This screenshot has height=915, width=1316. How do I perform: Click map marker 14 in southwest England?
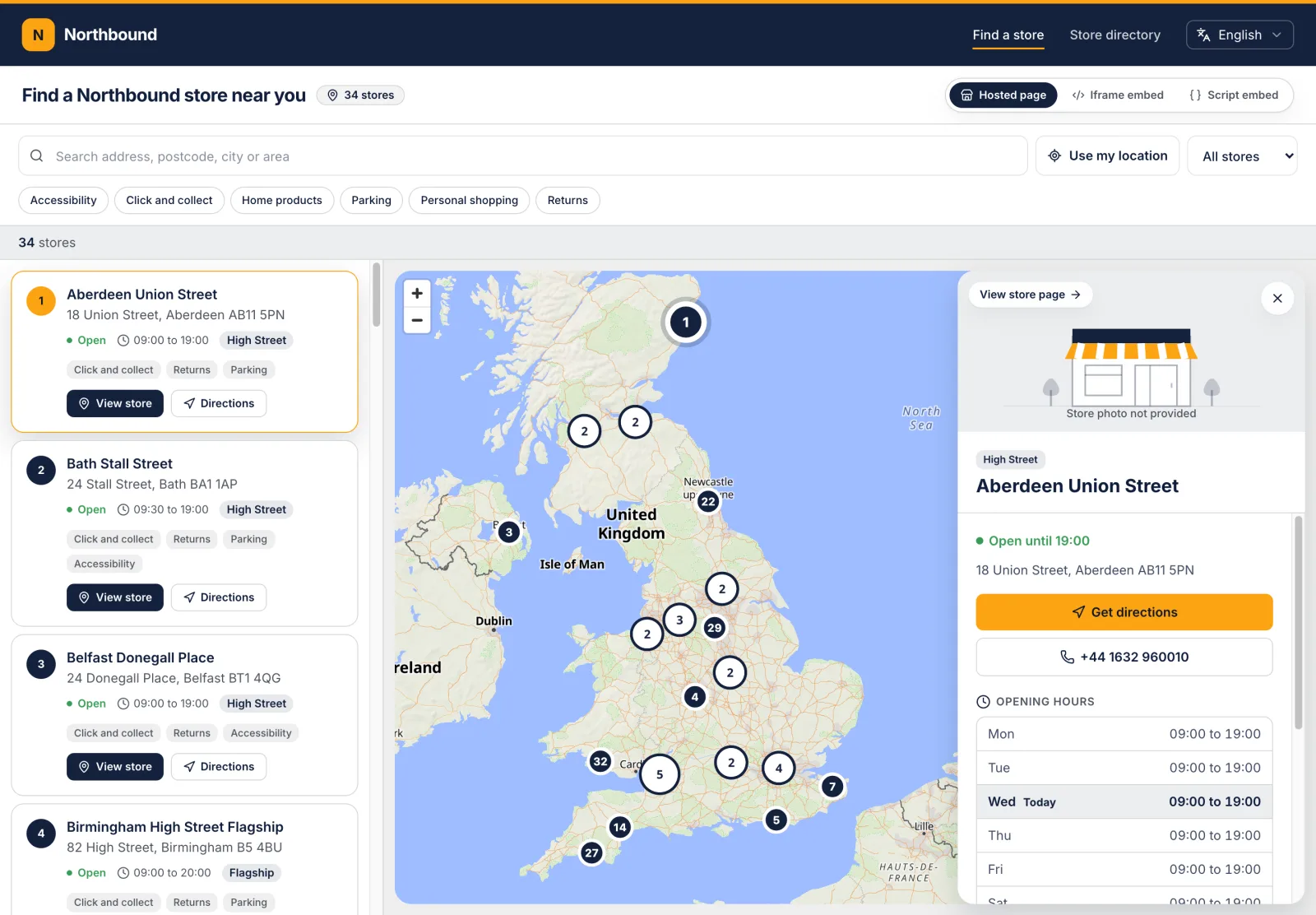[x=620, y=828]
